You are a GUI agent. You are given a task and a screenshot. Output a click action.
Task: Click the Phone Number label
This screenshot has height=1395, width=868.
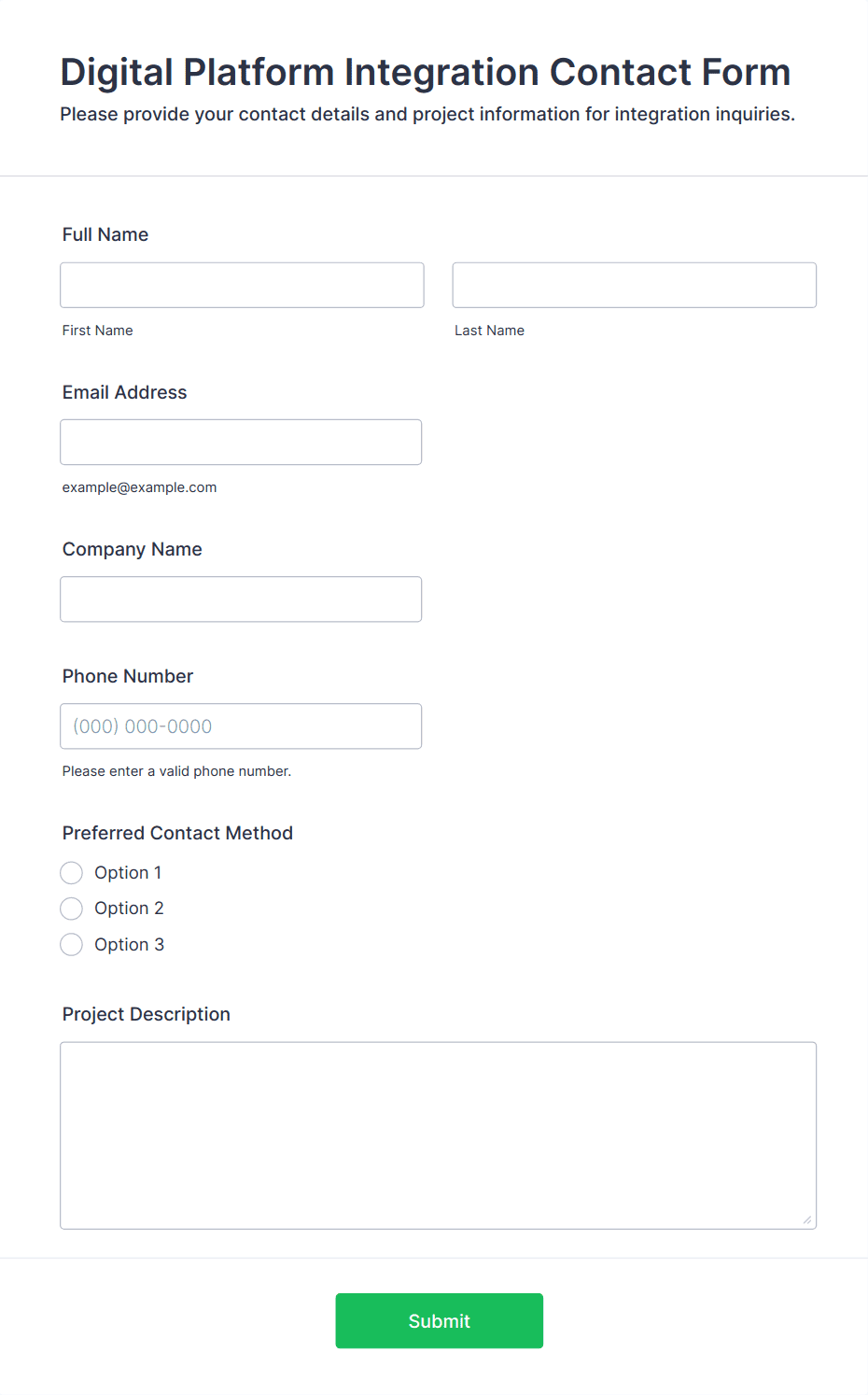[x=128, y=676]
